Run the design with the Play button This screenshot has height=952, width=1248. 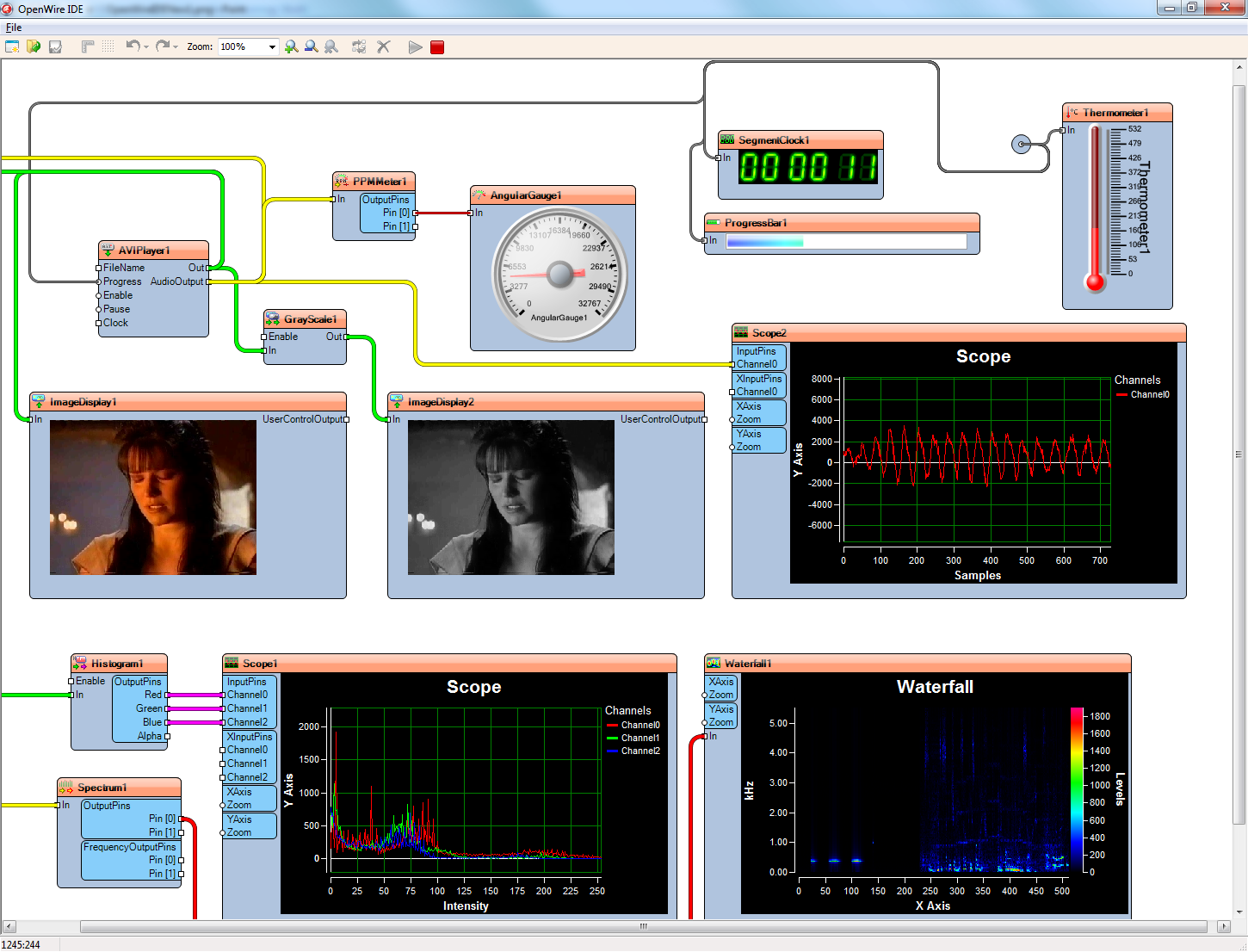tap(416, 47)
